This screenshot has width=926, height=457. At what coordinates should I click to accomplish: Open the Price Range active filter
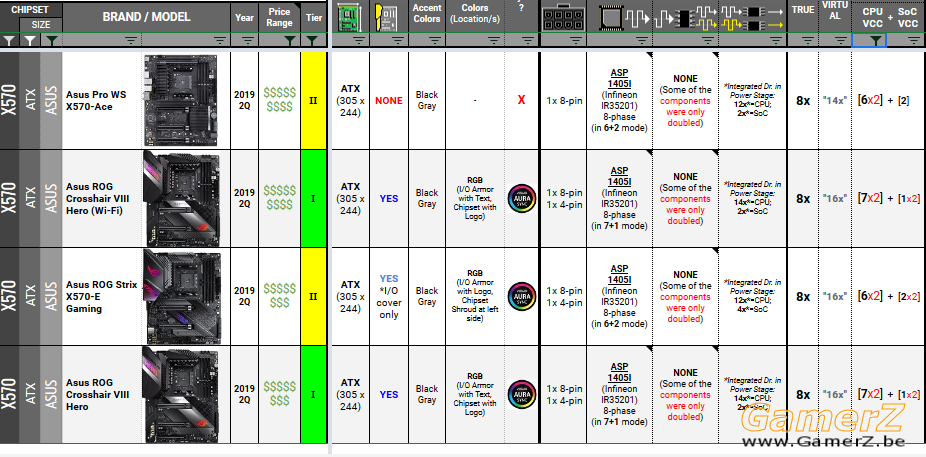click(x=290, y=40)
